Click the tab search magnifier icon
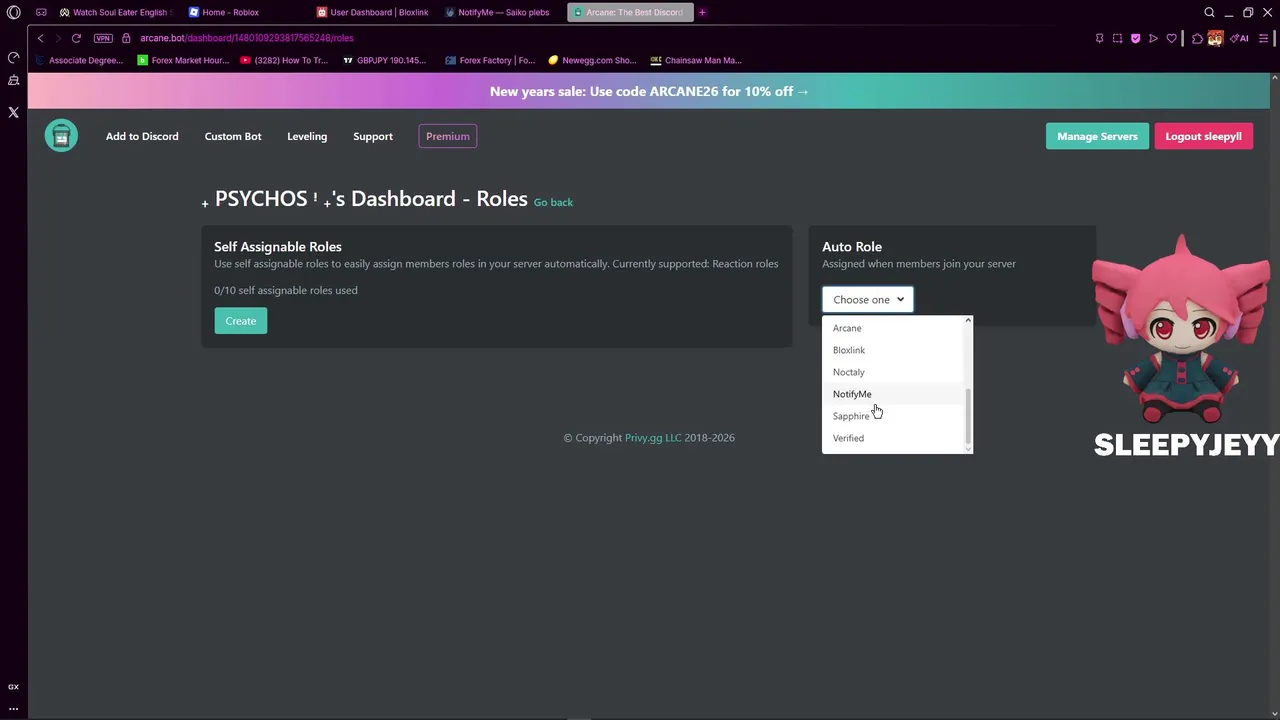The width and height of the screenshot is (1280, 720). click(x=1209, y=12)
